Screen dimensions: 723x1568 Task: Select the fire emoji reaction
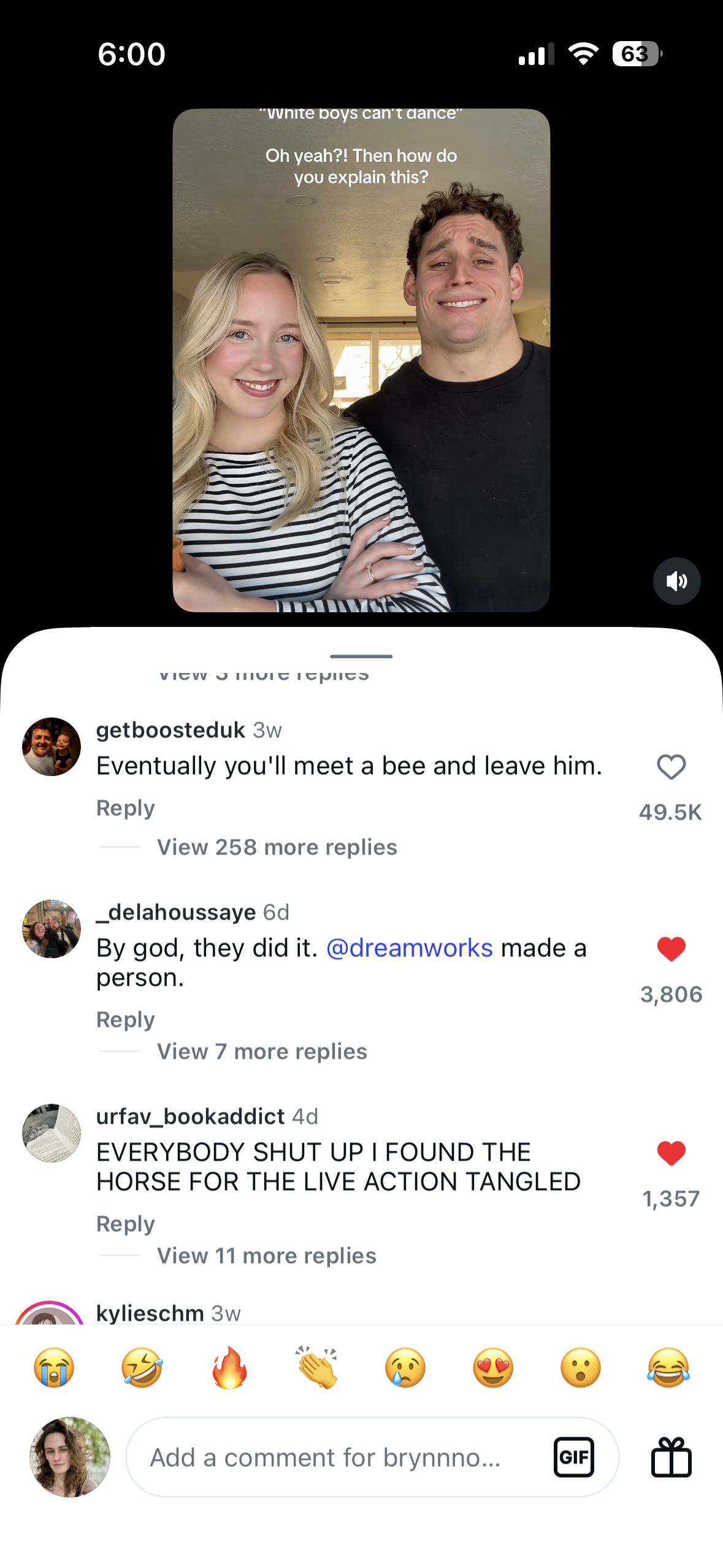(229, 1367)
